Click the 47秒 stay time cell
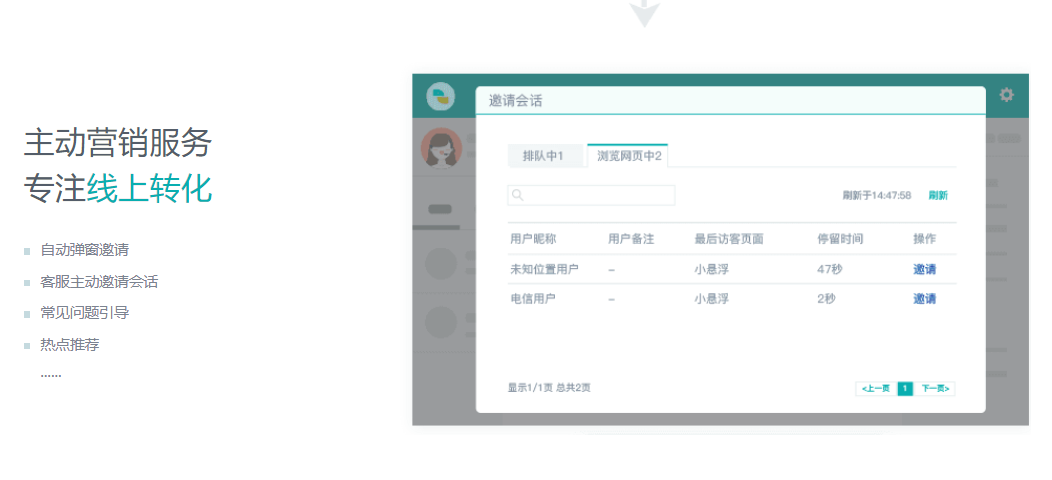Viewport: 1052px width, 480px height. pos(829,269)
